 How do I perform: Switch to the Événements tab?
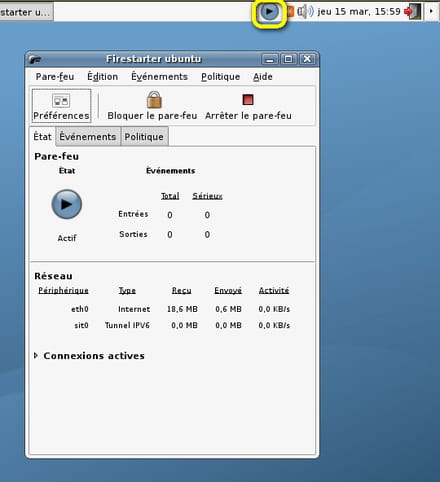point(88,137)
